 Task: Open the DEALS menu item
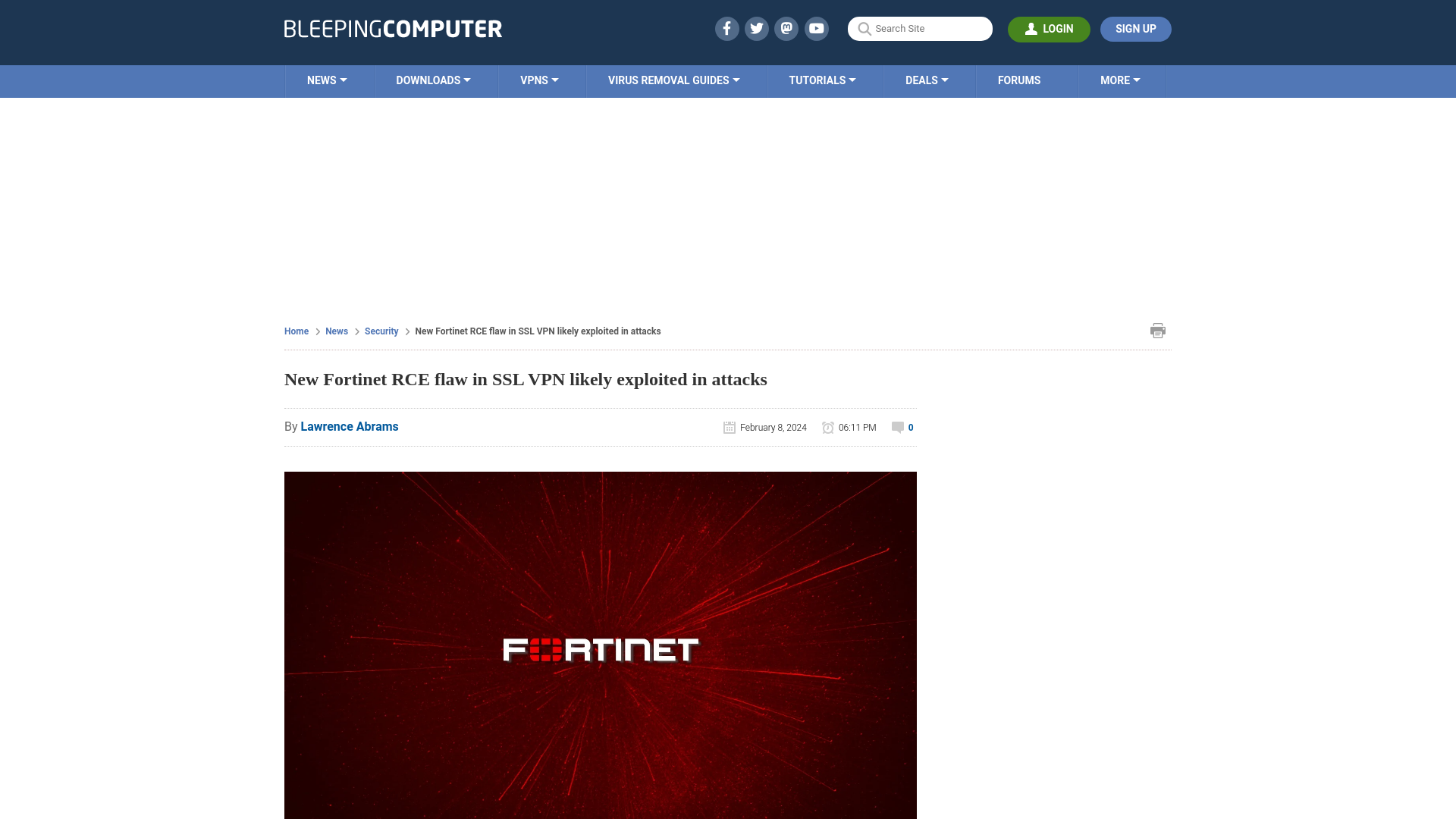[x=927, y=80]
